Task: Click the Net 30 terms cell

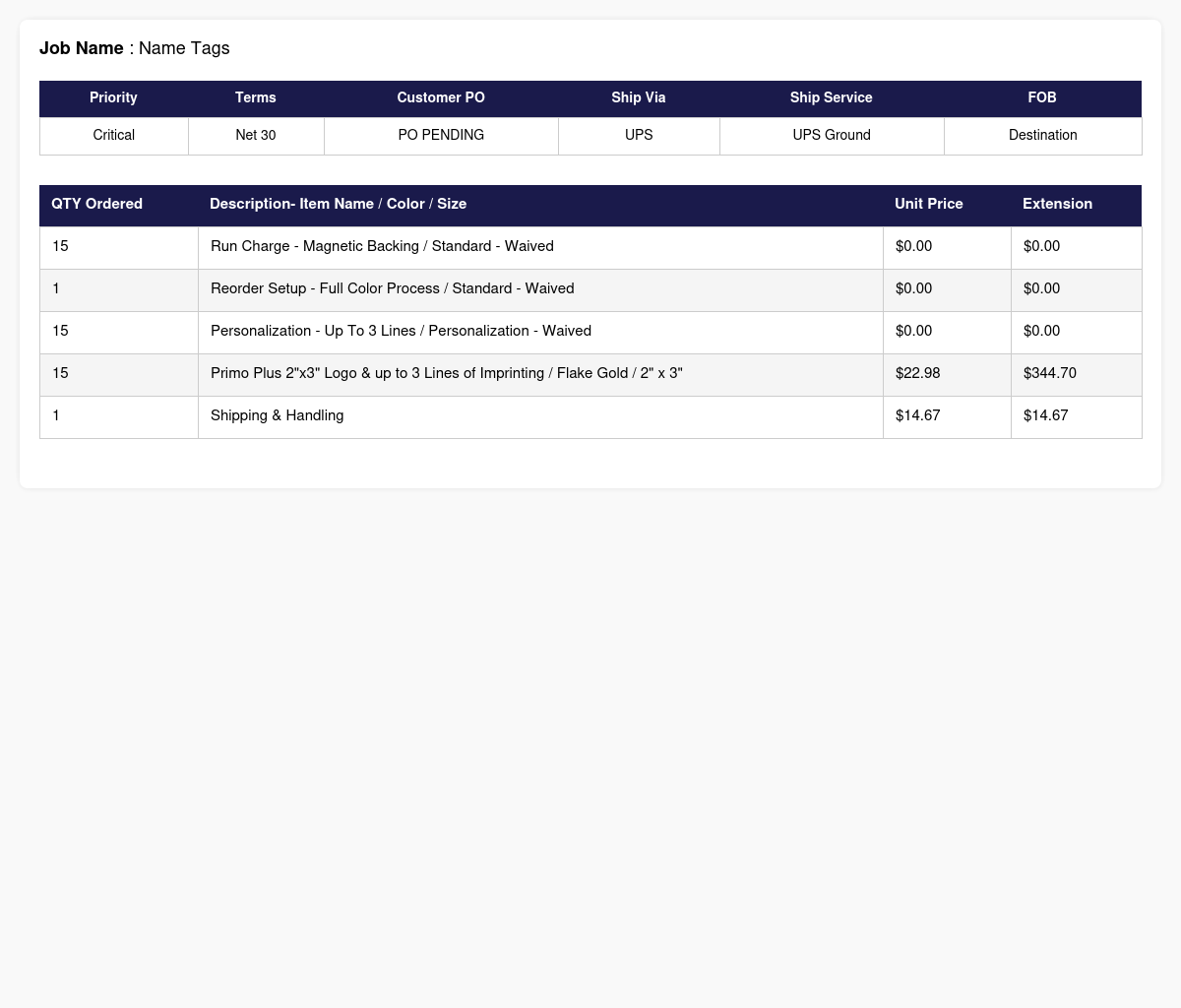Action: click(256, 136)
